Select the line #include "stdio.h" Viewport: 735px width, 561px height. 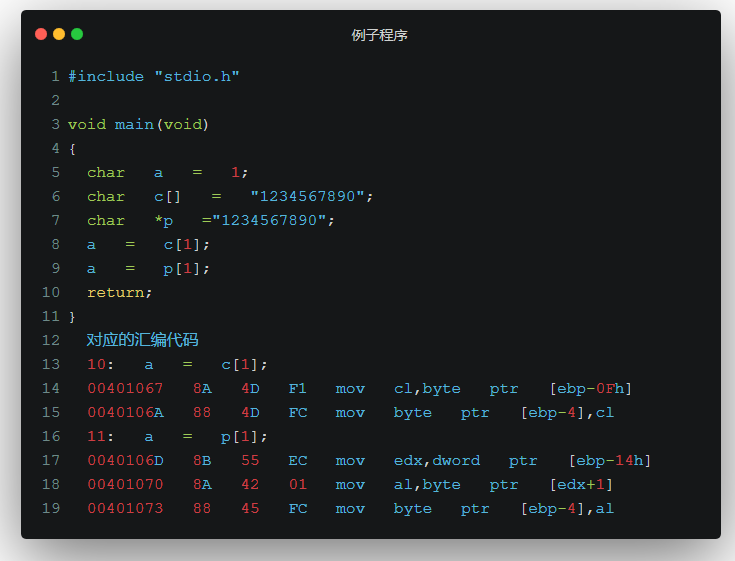(154, 76)
